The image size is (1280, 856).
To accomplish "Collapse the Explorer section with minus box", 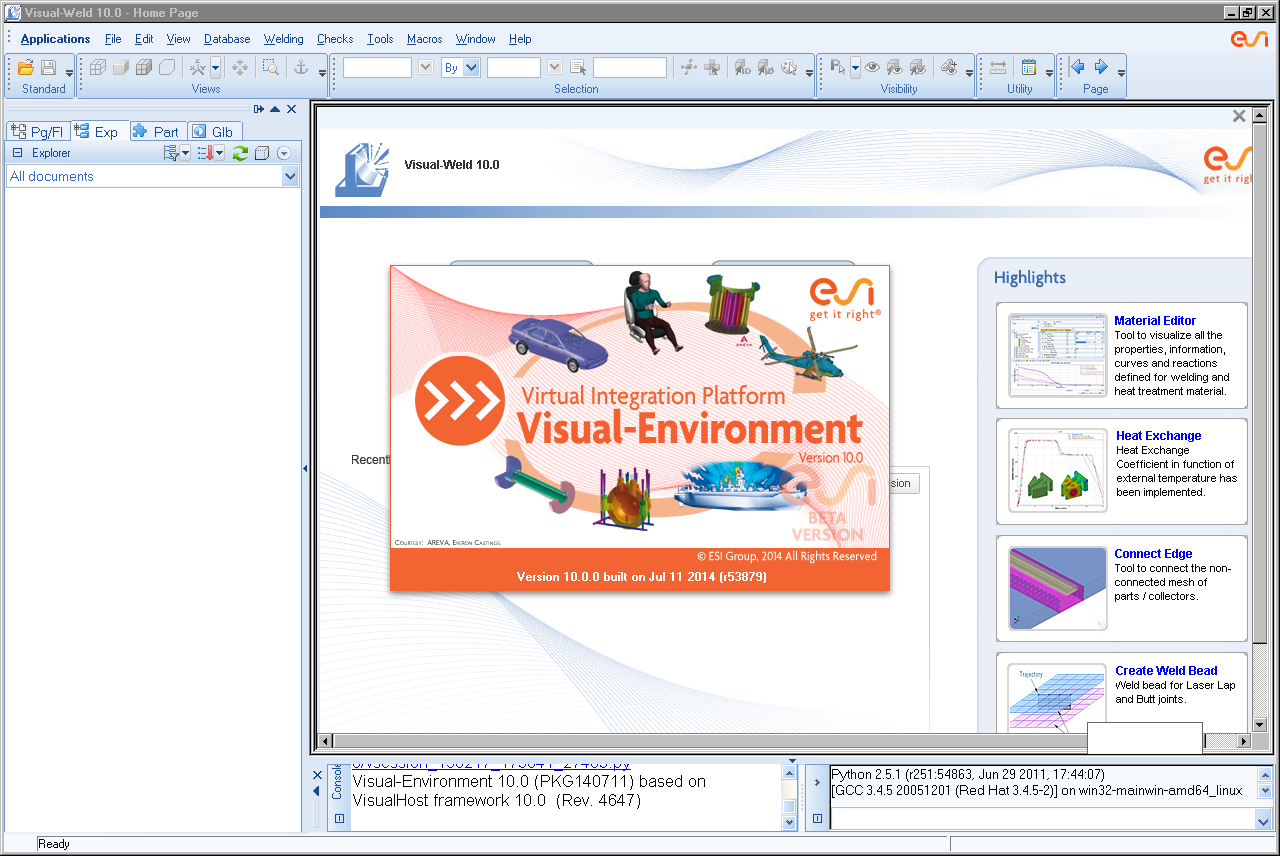I will [x=17, y=153].
